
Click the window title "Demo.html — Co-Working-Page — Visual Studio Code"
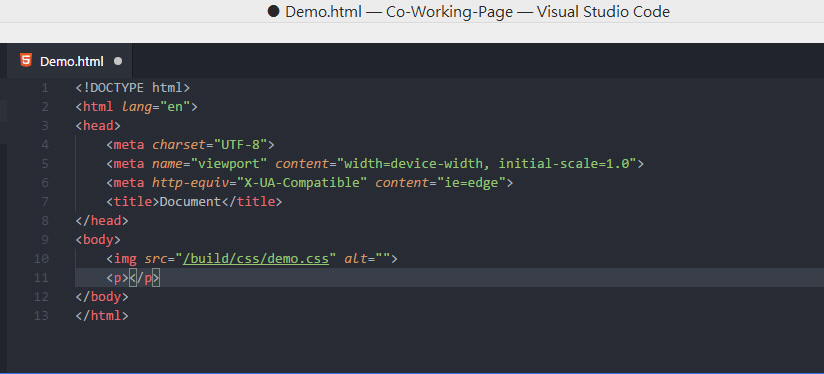469,12
